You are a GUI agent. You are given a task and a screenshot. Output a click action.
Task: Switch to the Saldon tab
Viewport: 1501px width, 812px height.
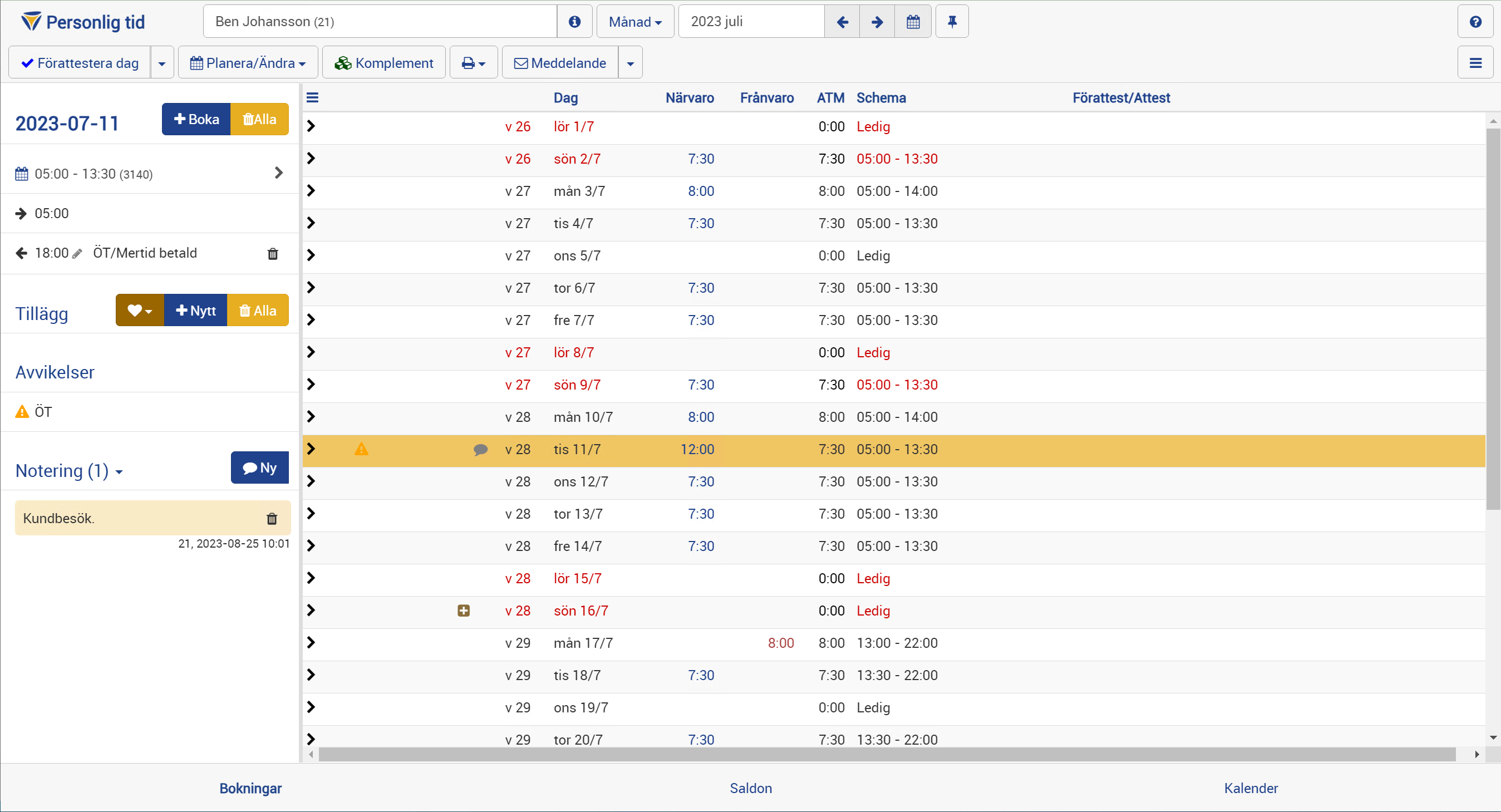[x=750, y=788]
